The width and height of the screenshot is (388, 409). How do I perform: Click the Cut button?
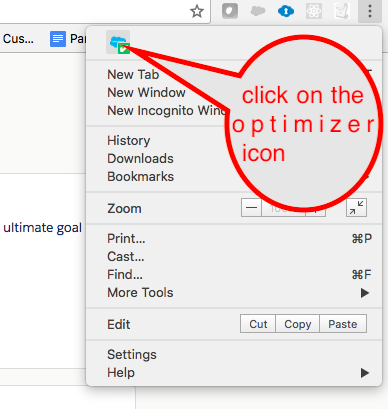[258, 324]
